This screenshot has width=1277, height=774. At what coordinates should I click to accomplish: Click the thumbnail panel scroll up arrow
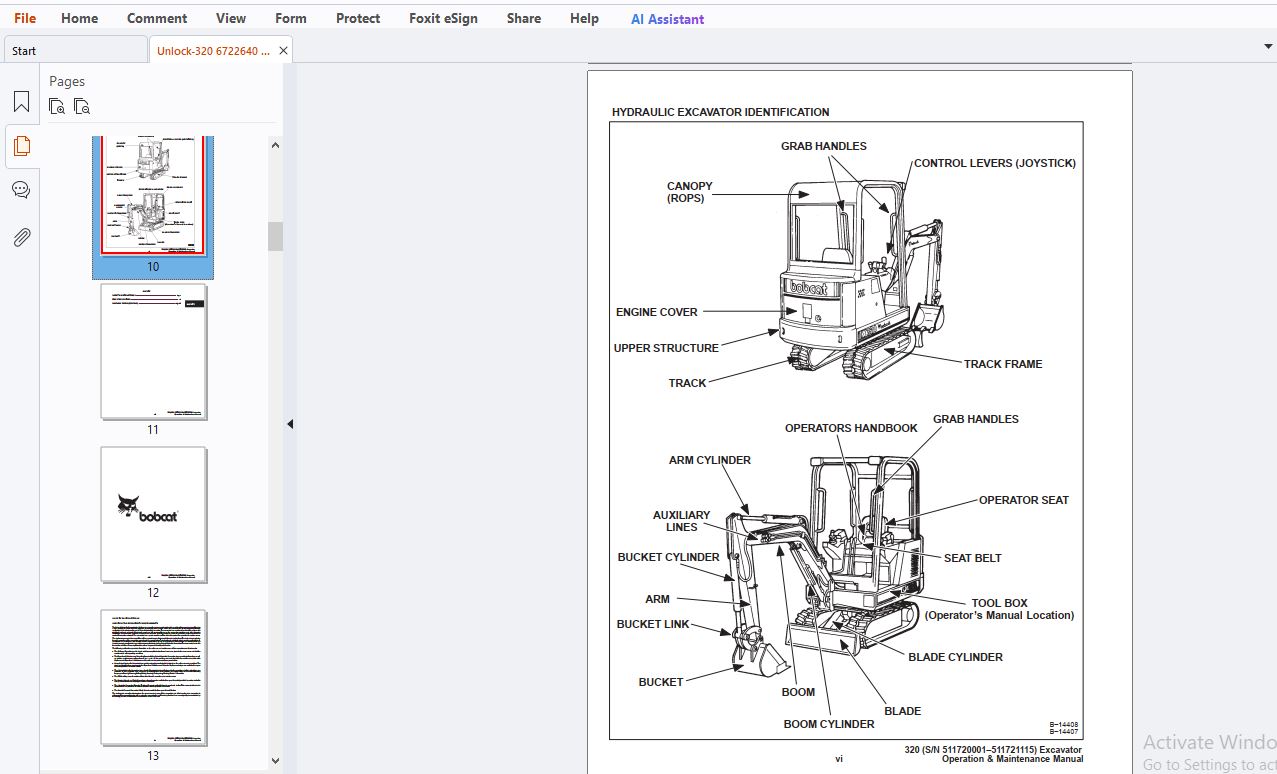276,145
